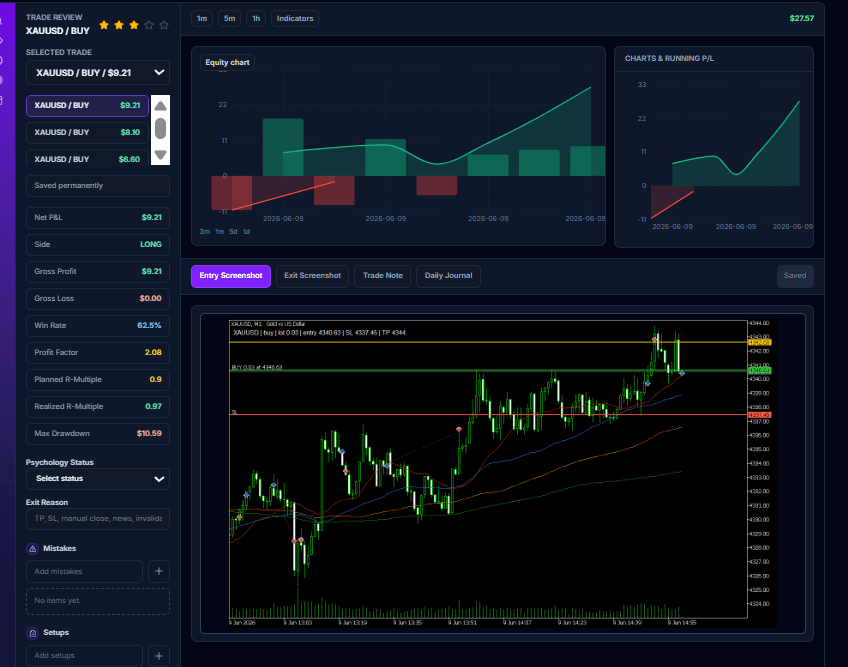Viewport: 848px width, 667px height.
Task: Click the trade list scrollbar thumb
Action: click(160, 129)
